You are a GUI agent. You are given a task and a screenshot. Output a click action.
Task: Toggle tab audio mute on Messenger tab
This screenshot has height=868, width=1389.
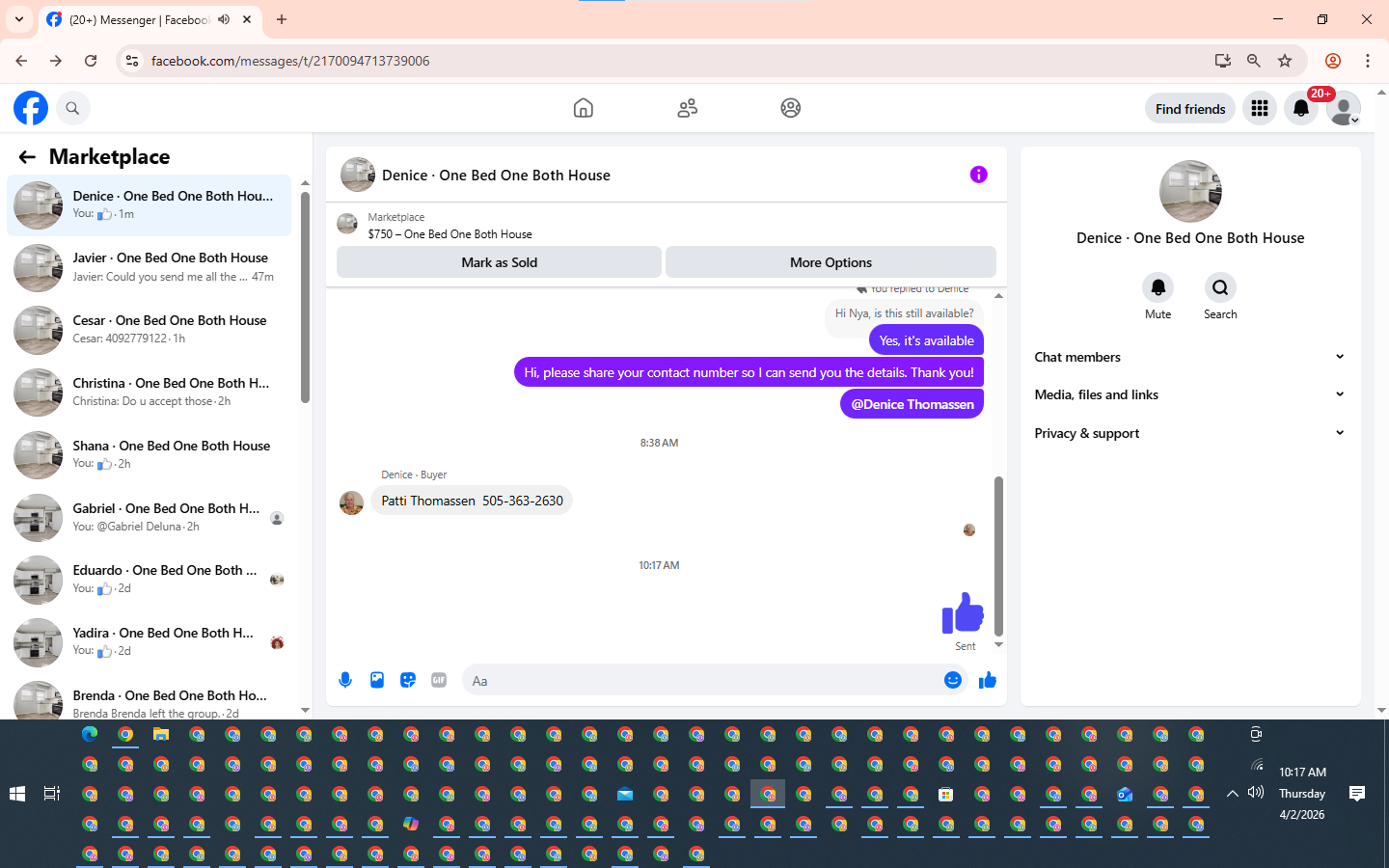[224, 19]
